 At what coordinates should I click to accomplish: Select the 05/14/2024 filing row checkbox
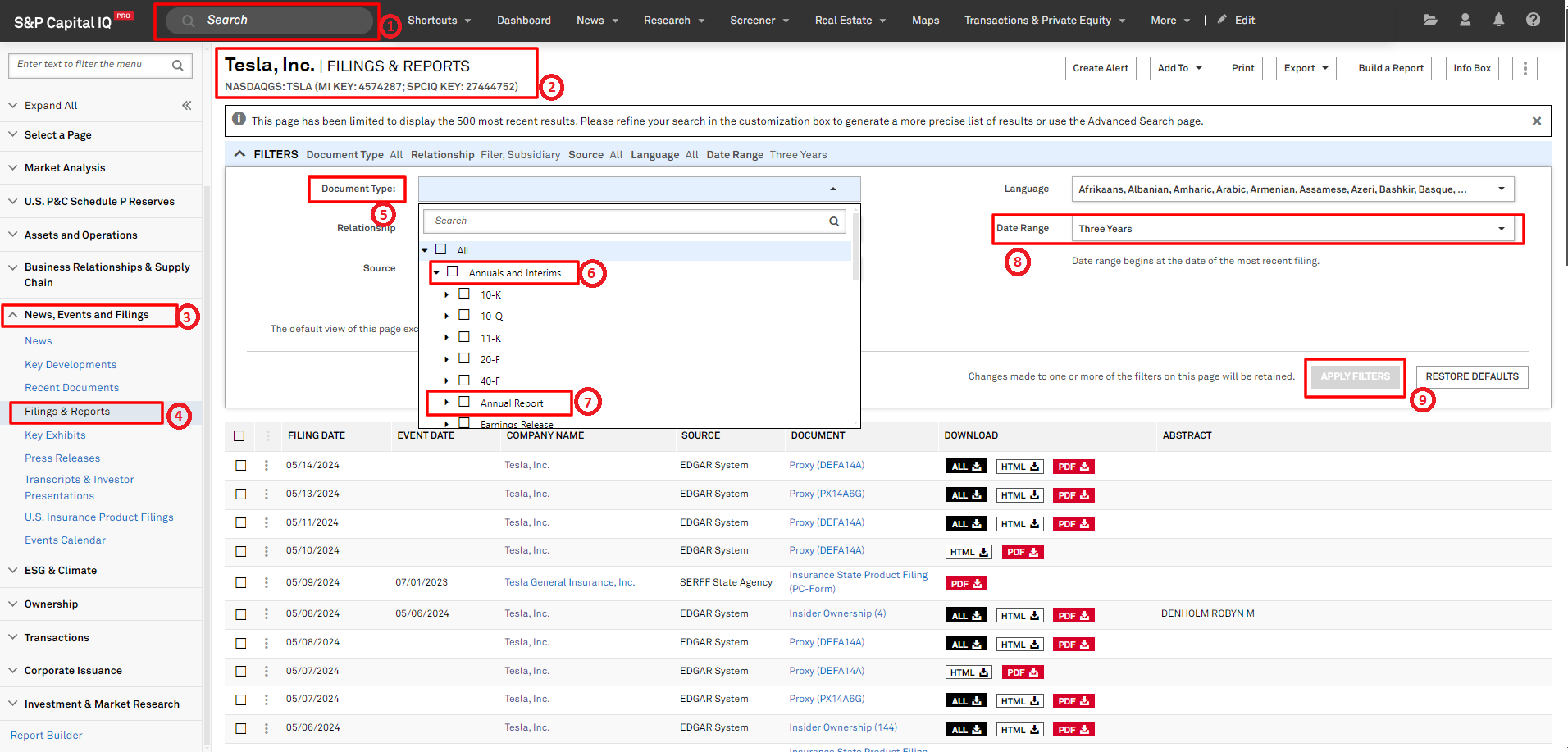coord(241,466)
